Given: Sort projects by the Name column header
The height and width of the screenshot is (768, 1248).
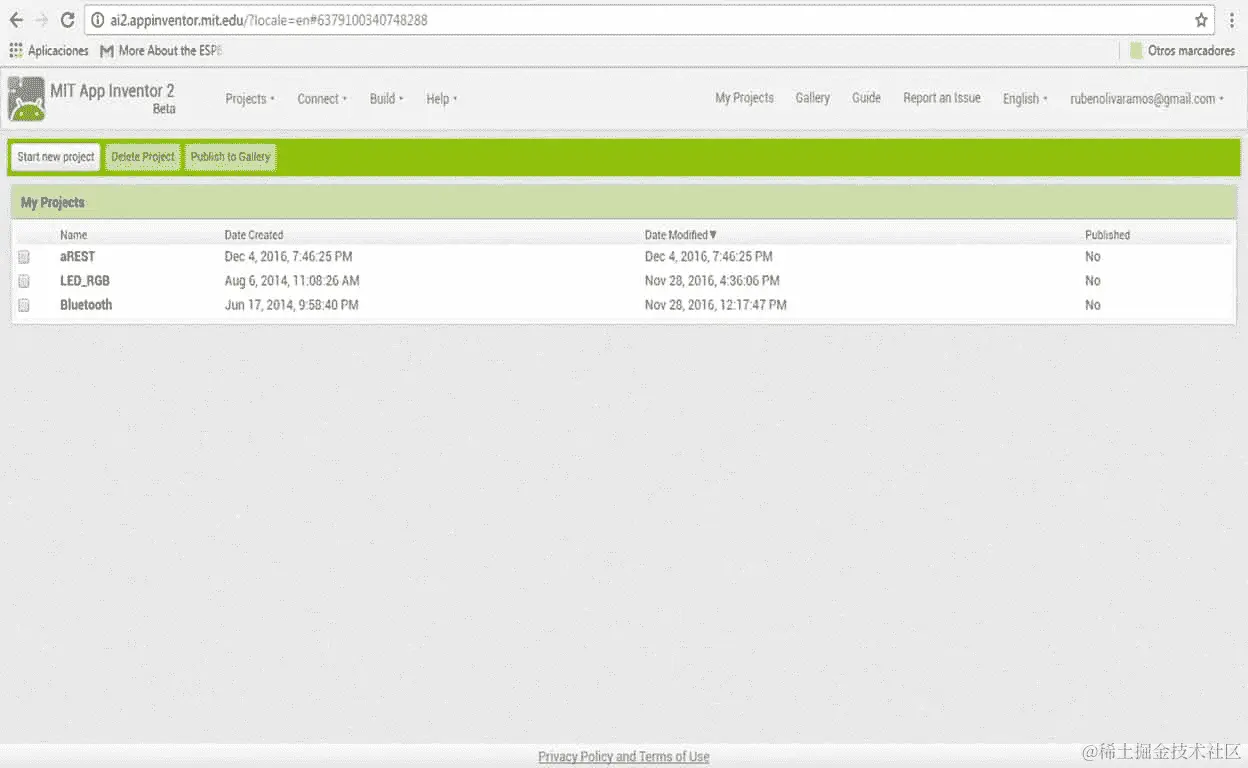Looking at the screenshot, I should 73,235.
